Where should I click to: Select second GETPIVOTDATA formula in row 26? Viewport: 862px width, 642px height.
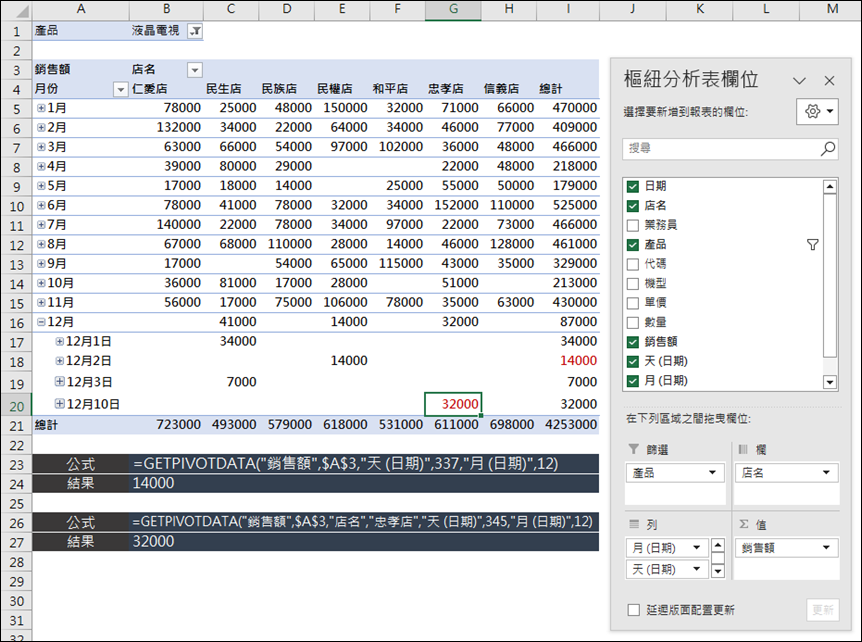(x=364, y=522)
